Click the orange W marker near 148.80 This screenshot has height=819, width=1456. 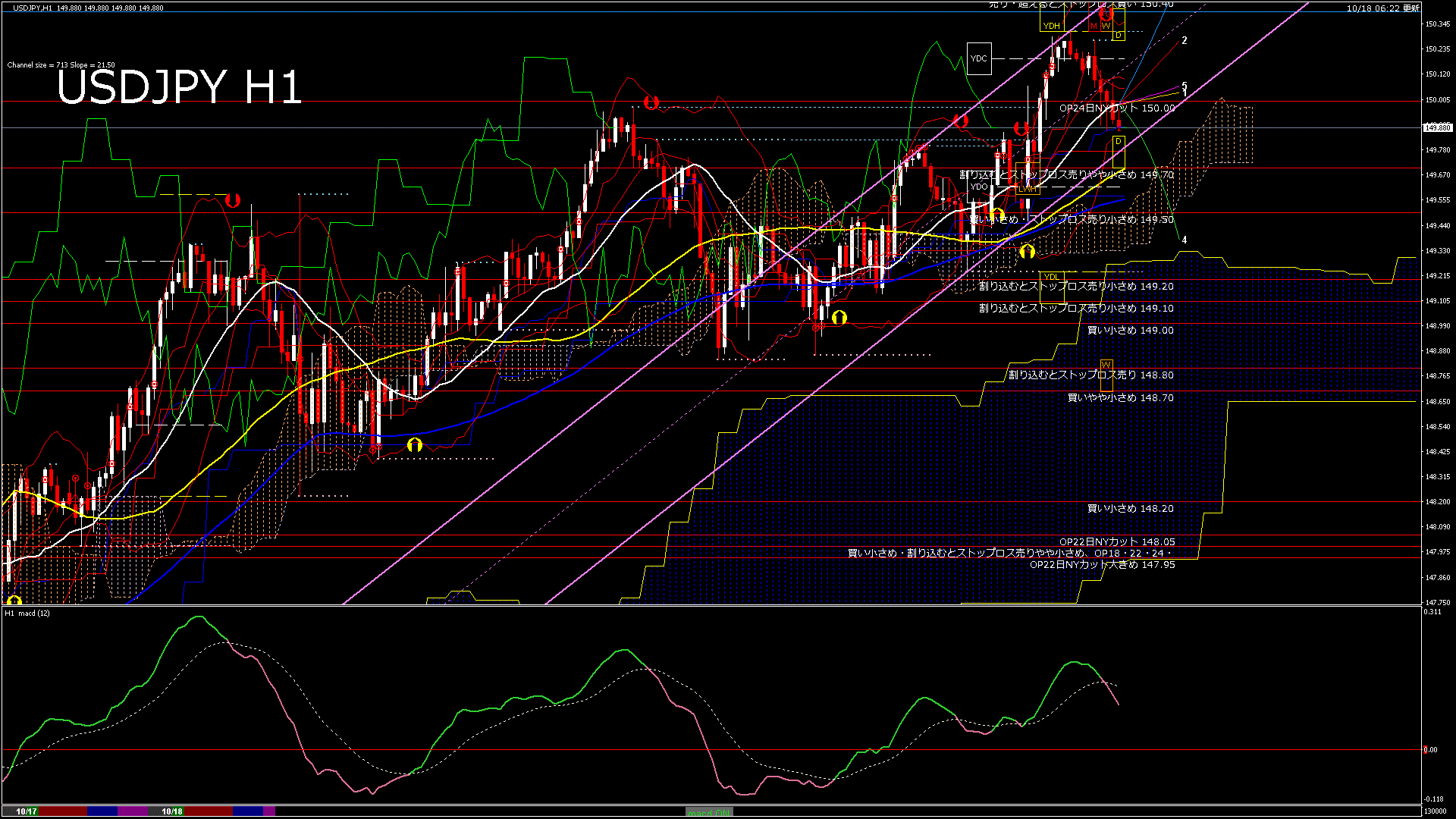(x=1106, y=366)
